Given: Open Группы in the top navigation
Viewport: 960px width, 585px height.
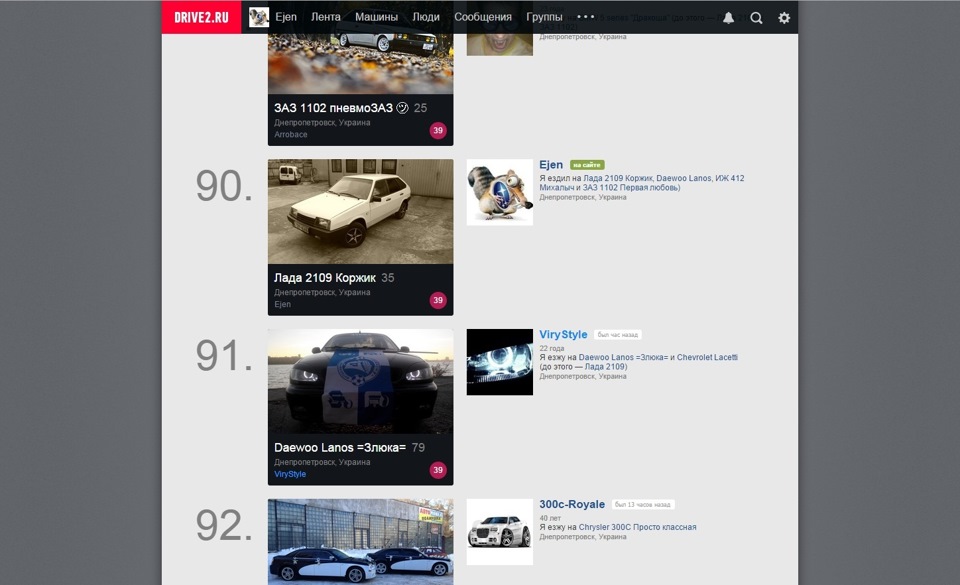Looking at the screenshot, I should pyautogui.click(x=544, y=17).
